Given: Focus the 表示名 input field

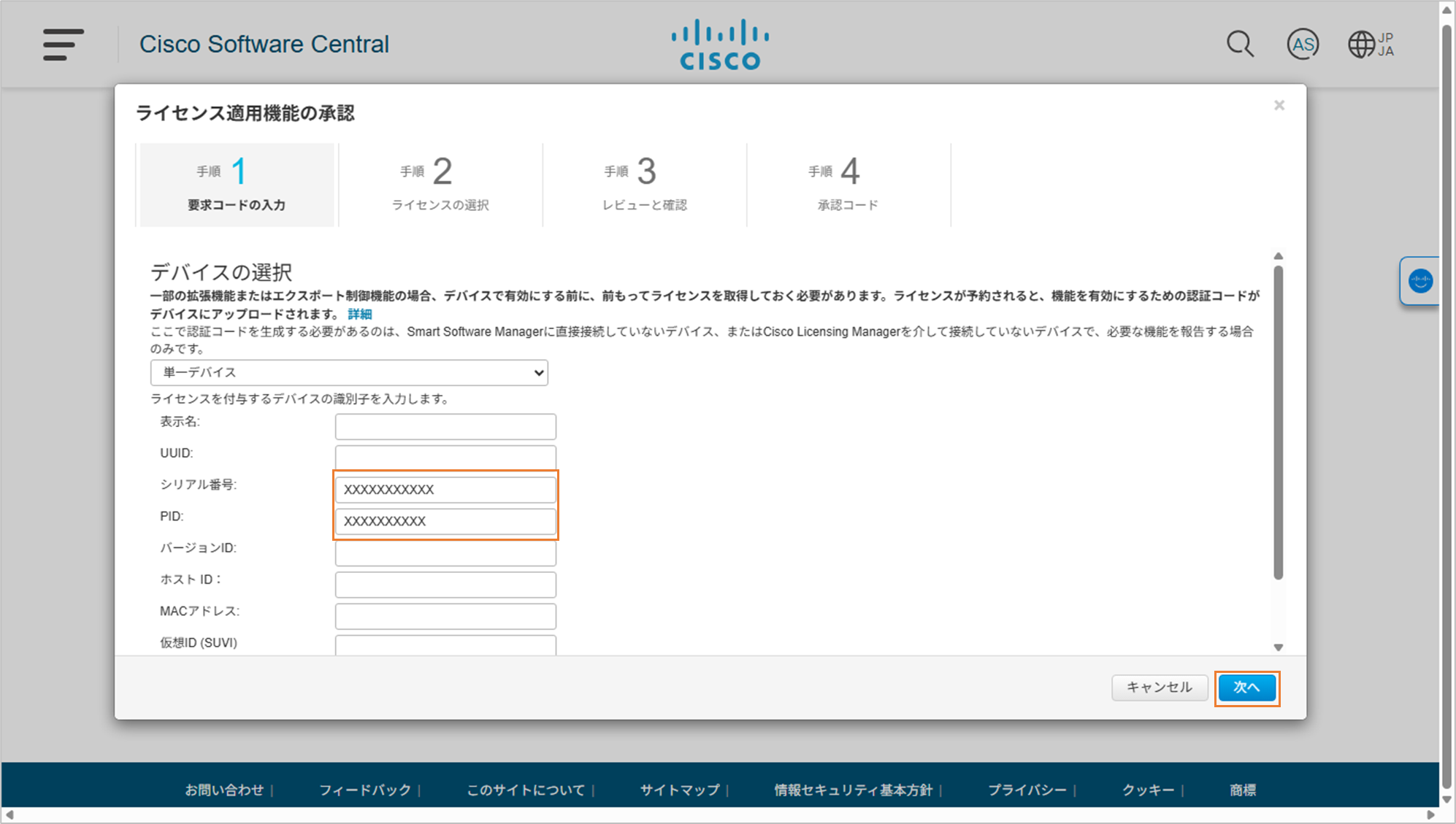Looking at the screenshot, I should pos(445,426).
